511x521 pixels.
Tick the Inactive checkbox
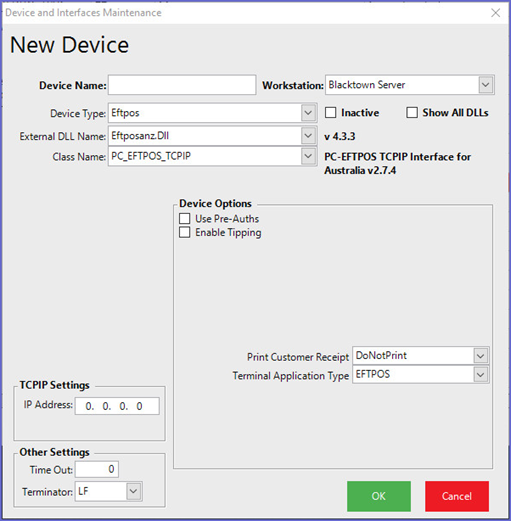[330, 113]
